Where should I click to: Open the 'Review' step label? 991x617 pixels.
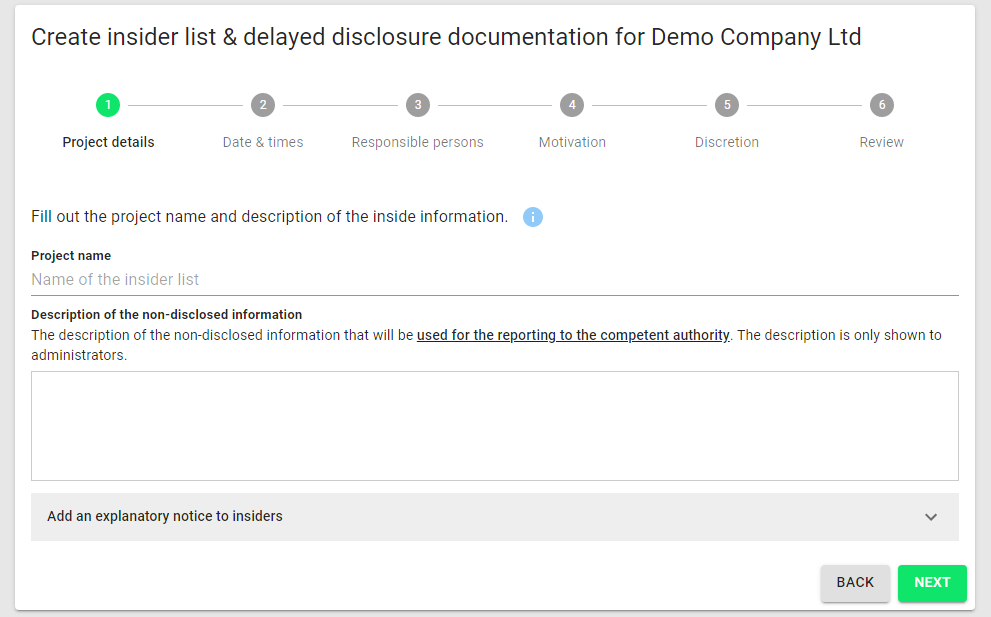pos(882,142)
